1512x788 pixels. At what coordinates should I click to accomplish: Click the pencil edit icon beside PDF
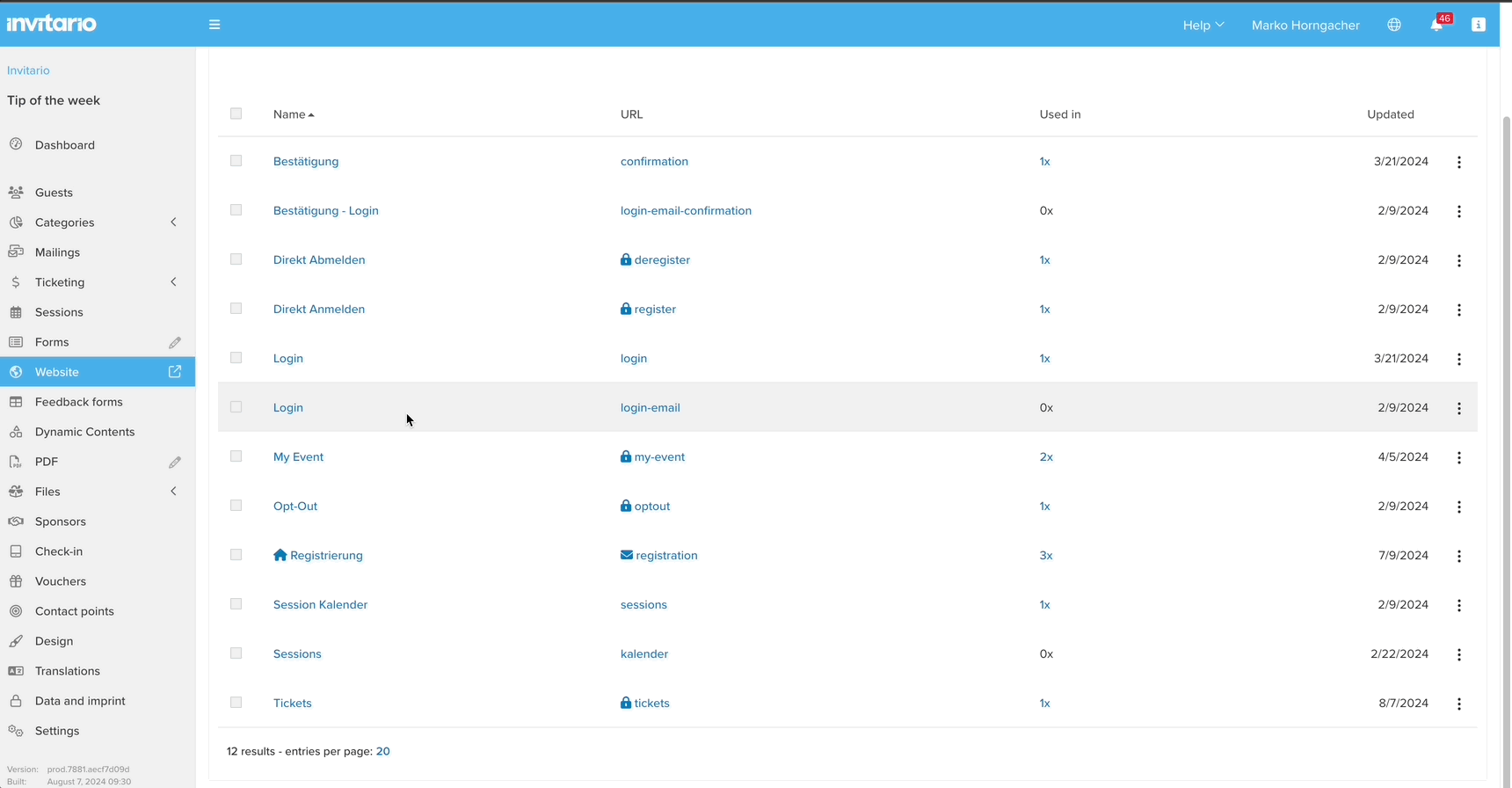tap(175, 462)
